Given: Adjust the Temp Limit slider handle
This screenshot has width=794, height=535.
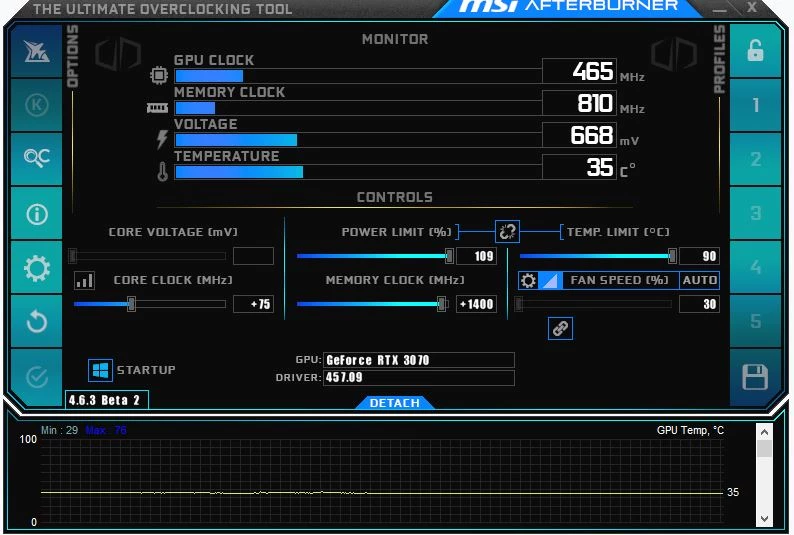Looking at the screenshot, I should point(672,256).
